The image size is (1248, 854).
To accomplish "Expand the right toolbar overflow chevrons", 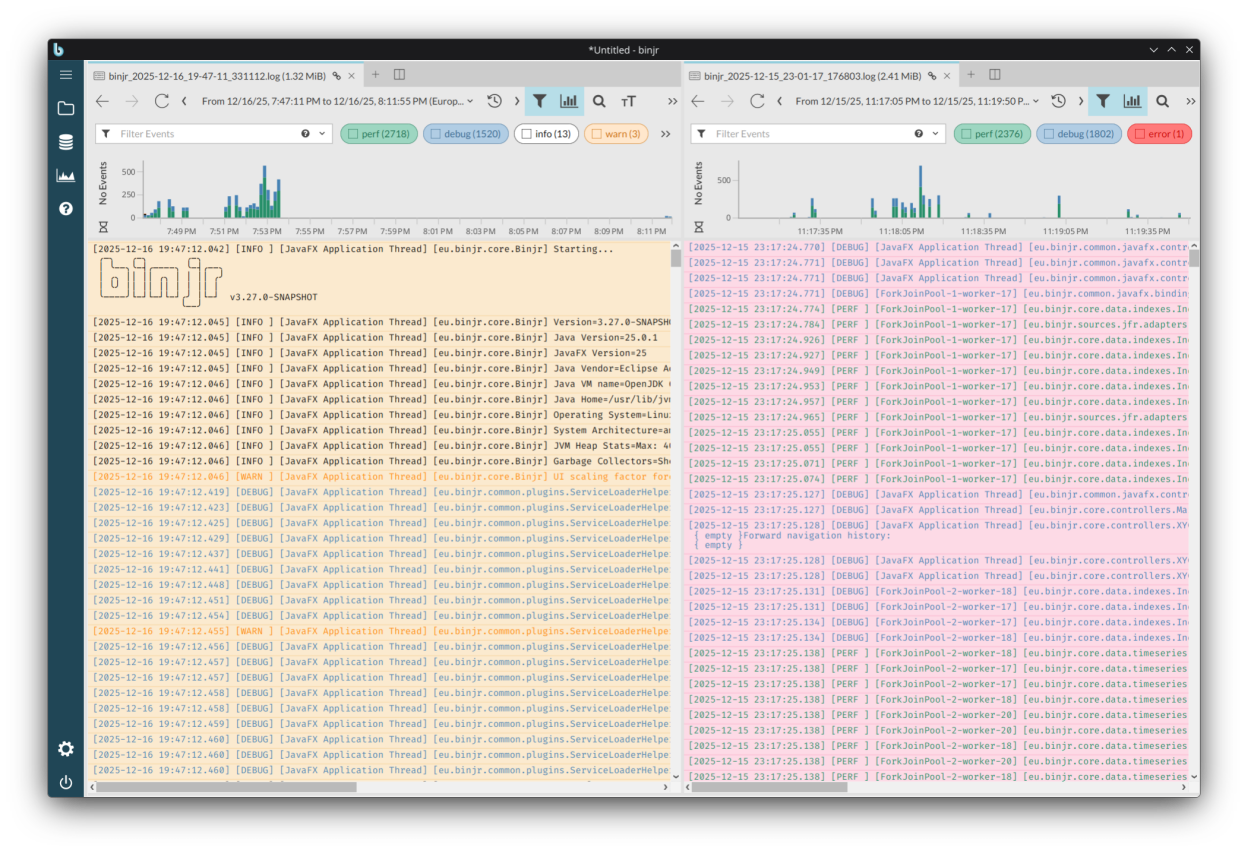I will point(1191,101).
